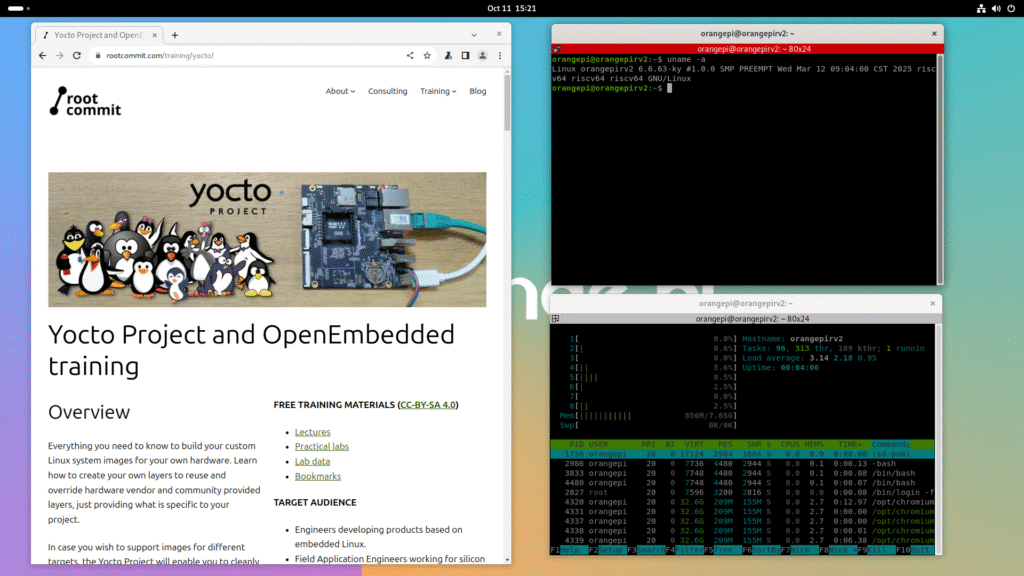Click the power icon in the top bar
The height and width of the screenshot is (576, 1024).
[1011, 9]
